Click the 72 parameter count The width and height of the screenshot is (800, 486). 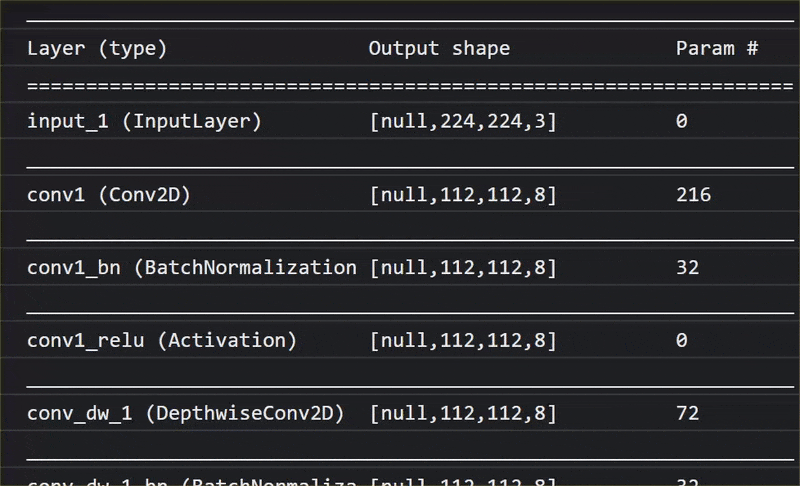[687, 413]
